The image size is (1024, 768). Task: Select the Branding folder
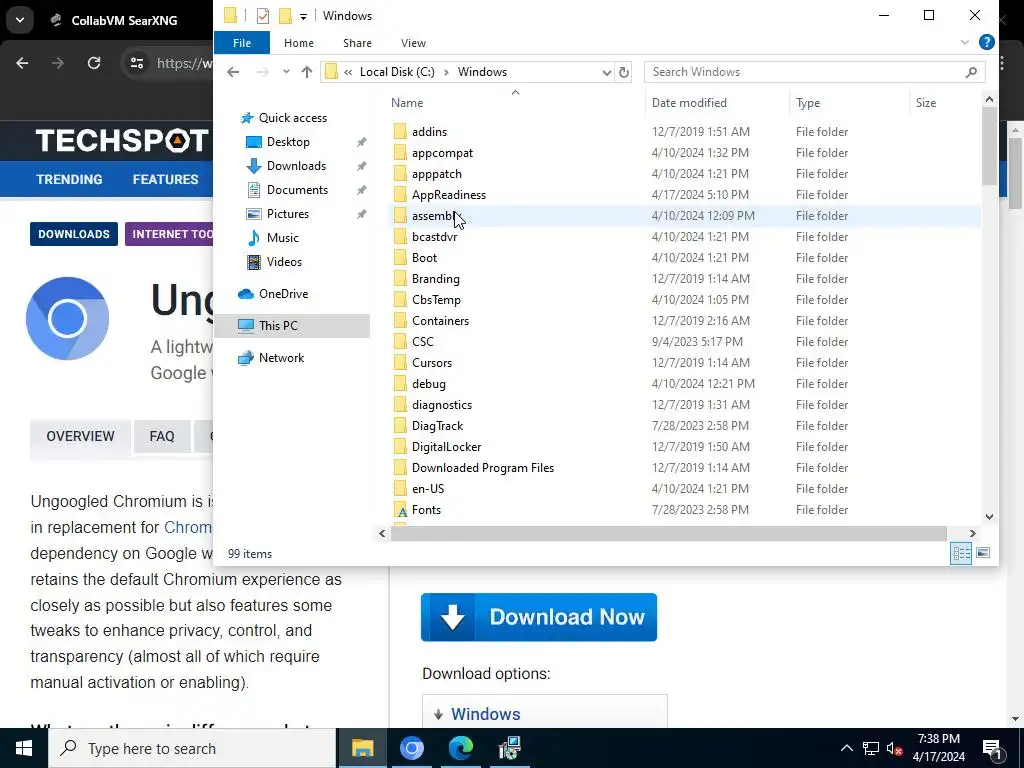click(436, 279)
